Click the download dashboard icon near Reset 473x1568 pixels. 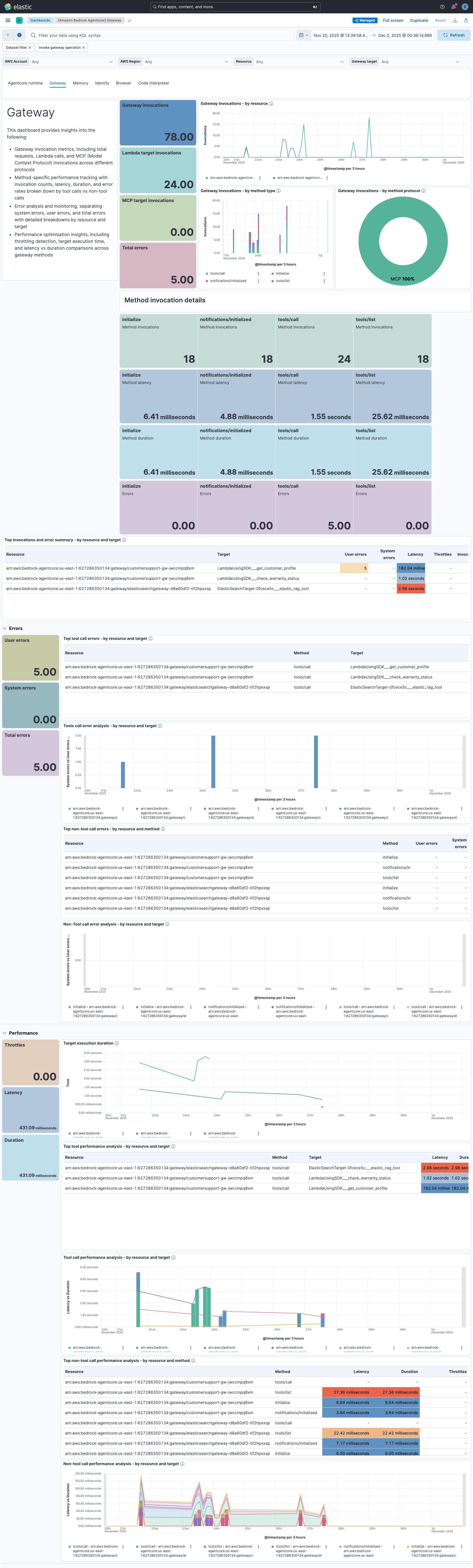pyautogui.click(x=455, y=20)
